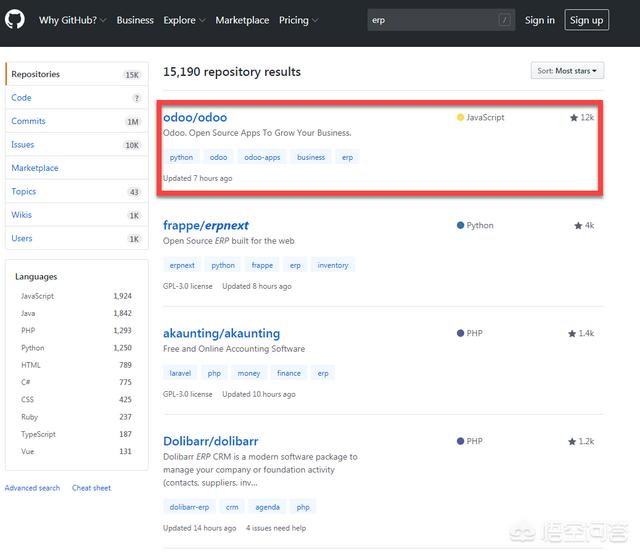
Task: Select the Commits results filter
Action: pyautogui.click(x=76, y=121)
